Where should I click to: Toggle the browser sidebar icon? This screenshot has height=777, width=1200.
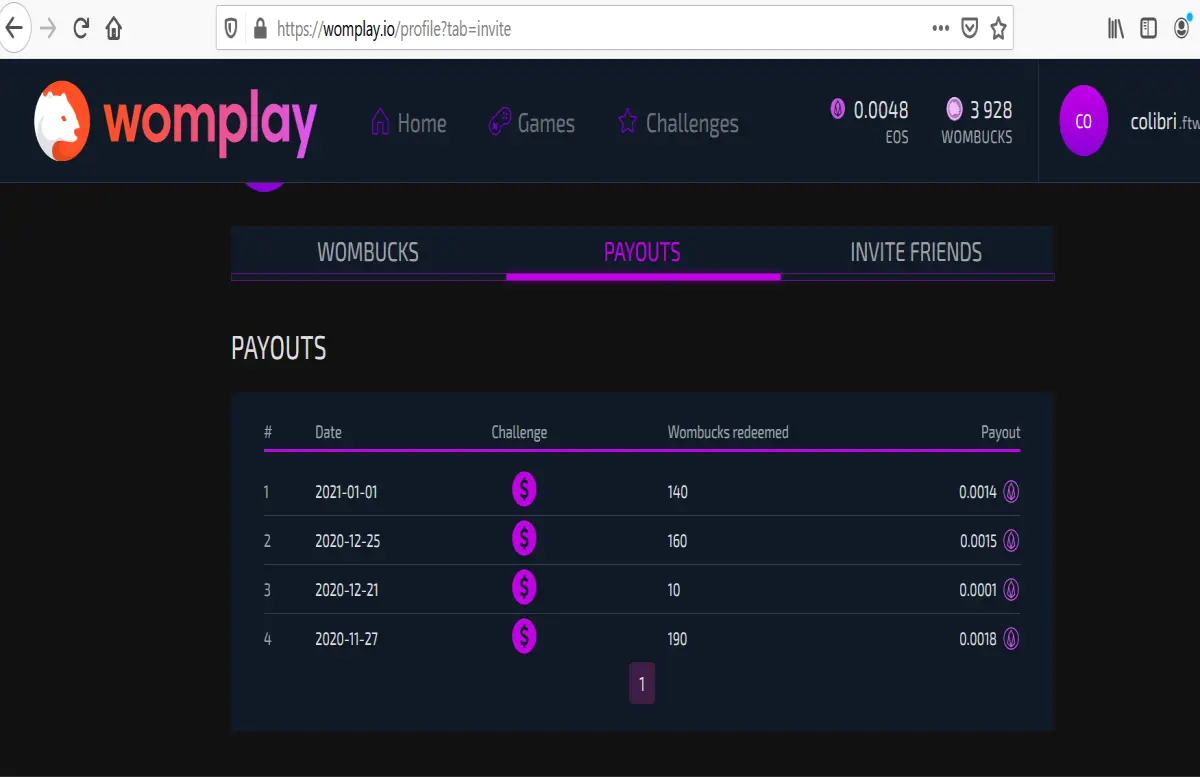[1149, 29]
